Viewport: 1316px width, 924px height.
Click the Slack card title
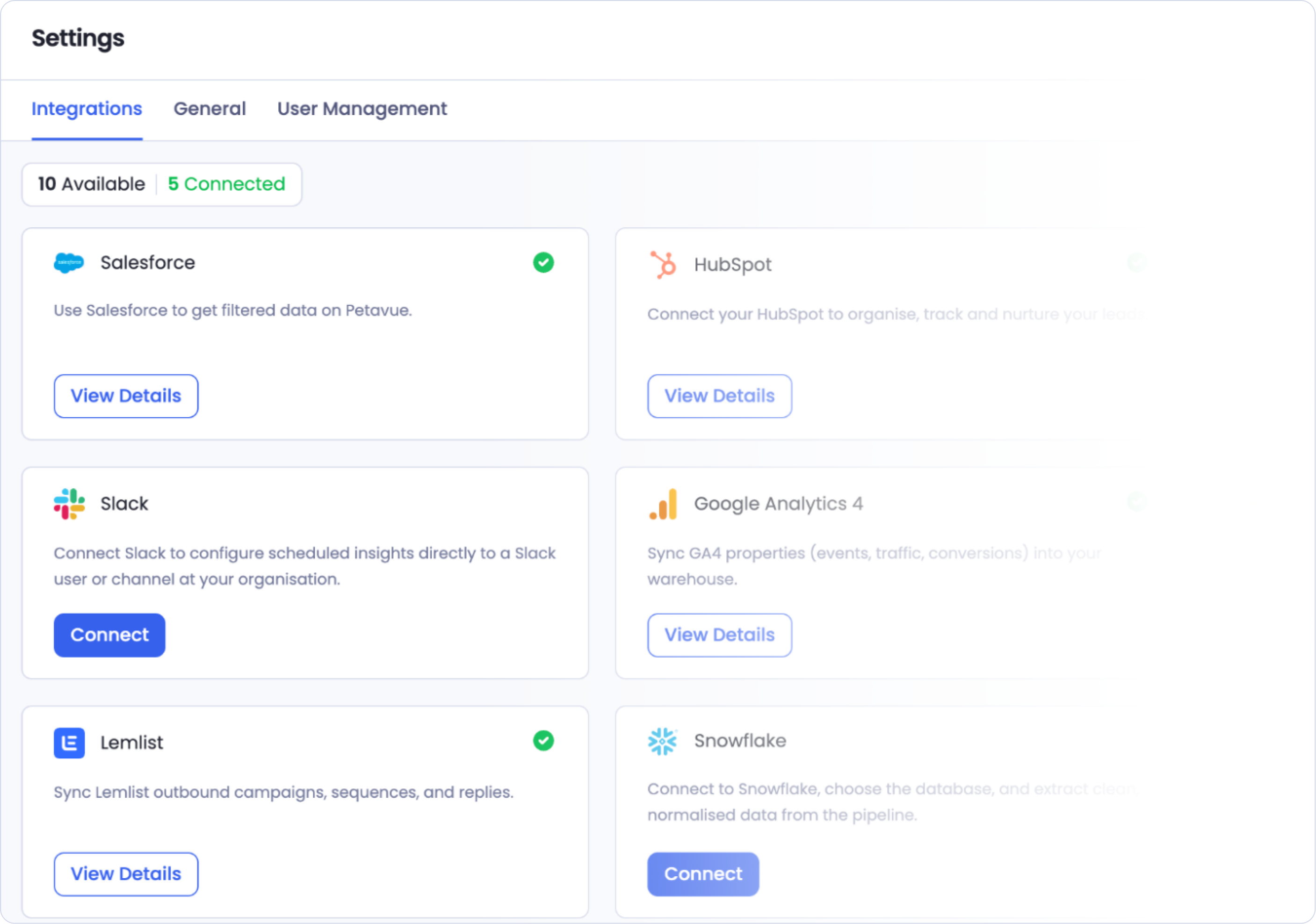click(124, 504)
